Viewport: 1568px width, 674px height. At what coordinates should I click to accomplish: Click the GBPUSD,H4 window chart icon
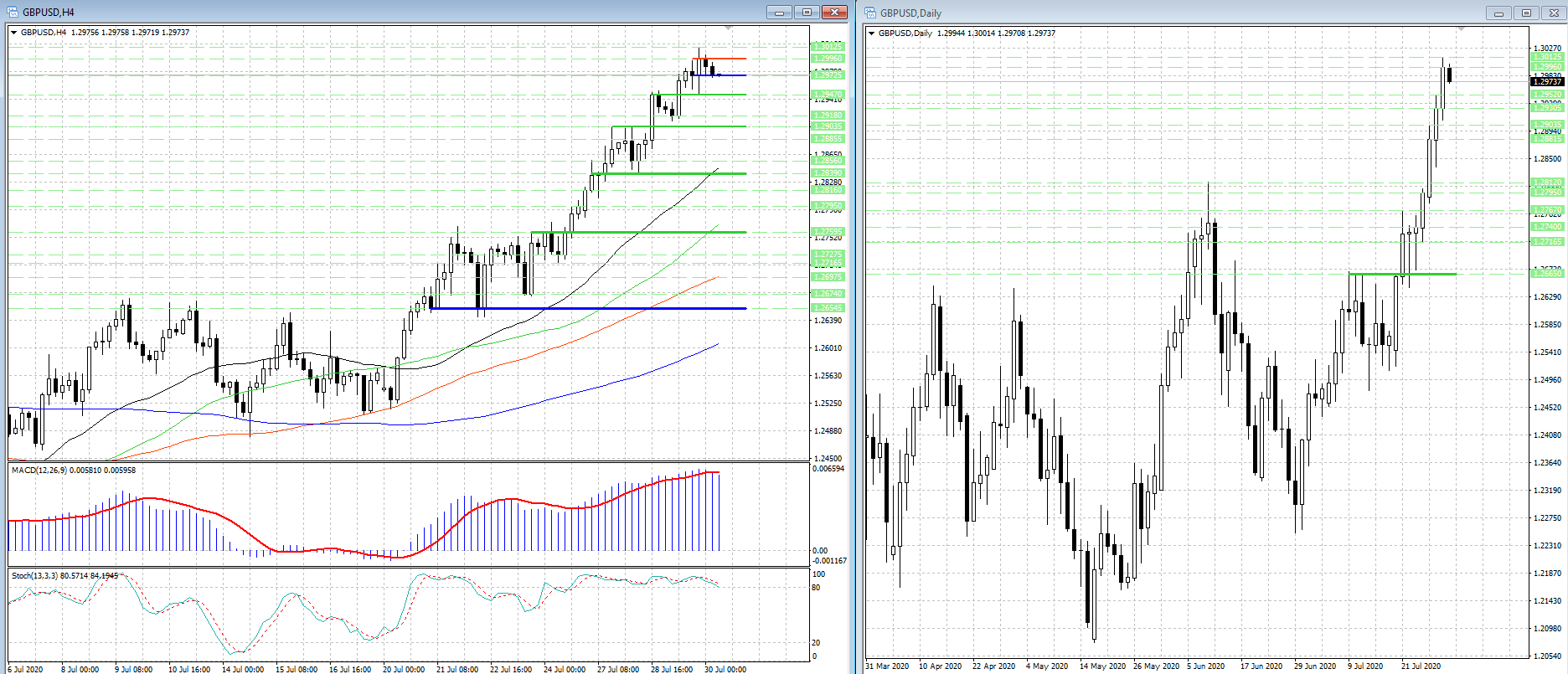(x=13, y=12)
